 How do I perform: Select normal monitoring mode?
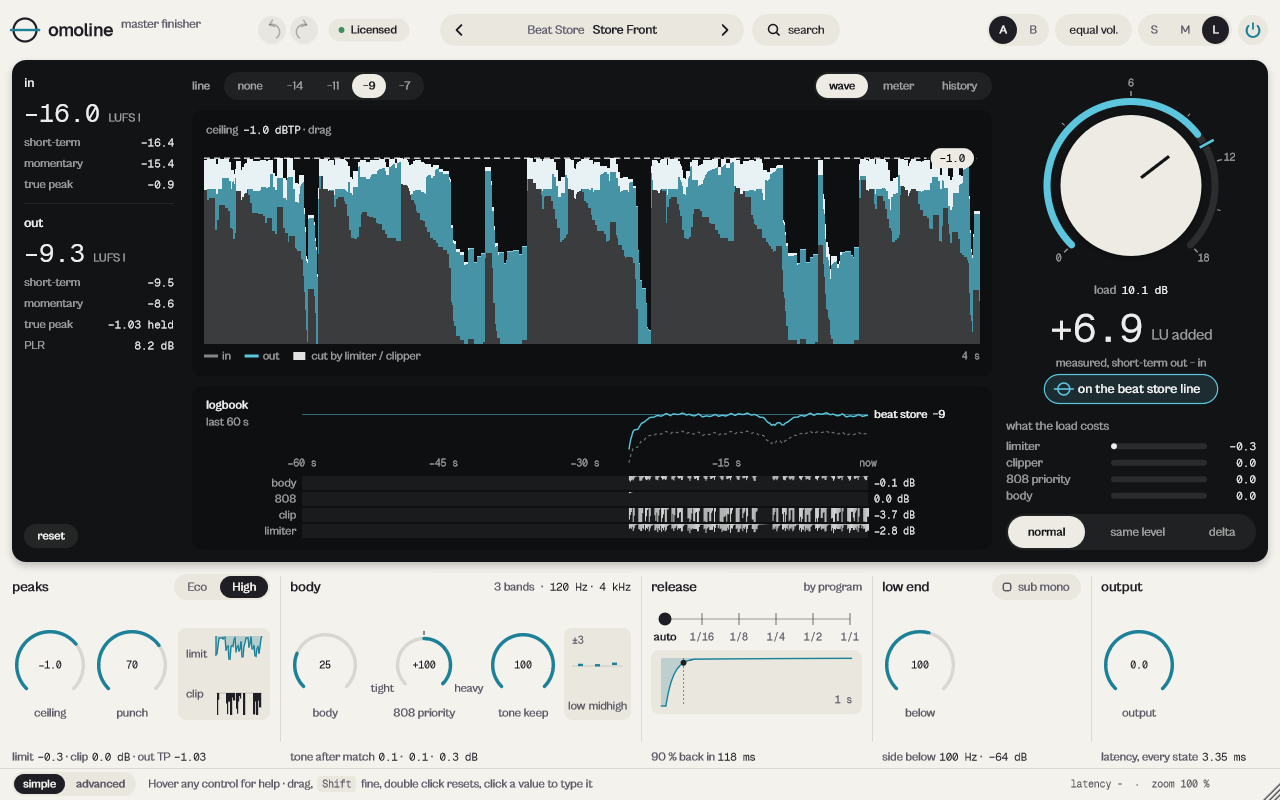(1046, 532)
